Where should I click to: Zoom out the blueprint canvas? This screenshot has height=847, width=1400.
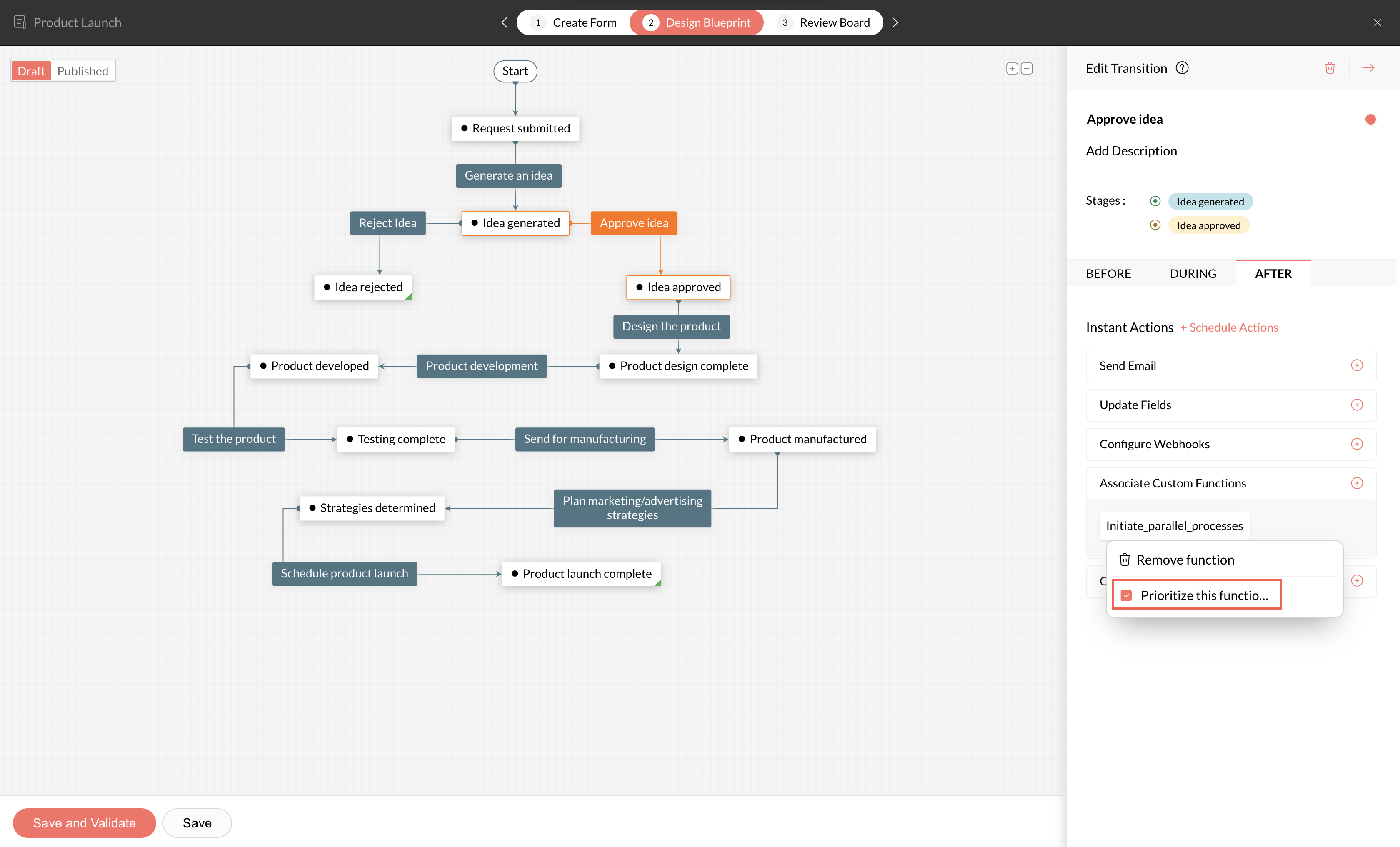pyautogui.click(x=1027, y=69)
